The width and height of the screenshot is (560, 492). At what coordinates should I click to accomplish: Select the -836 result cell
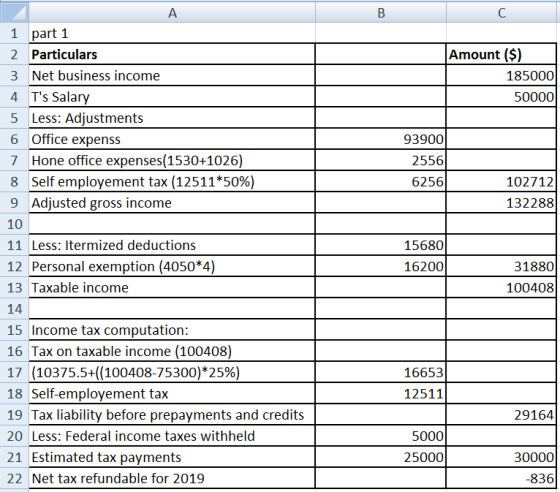pos(501,478)
